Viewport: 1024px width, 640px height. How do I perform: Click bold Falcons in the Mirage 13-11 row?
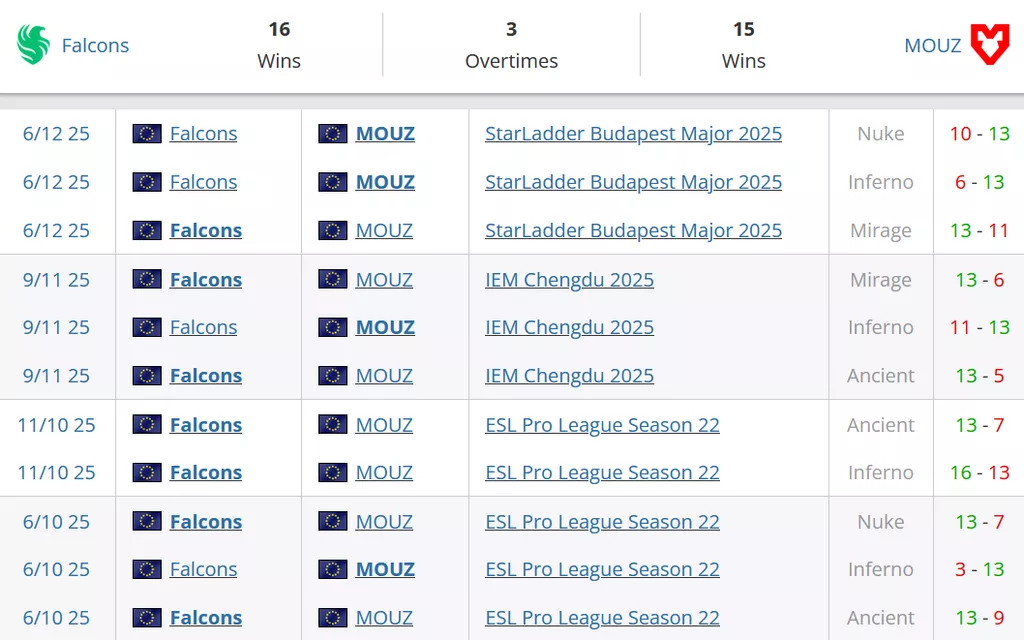click(206, 230)
